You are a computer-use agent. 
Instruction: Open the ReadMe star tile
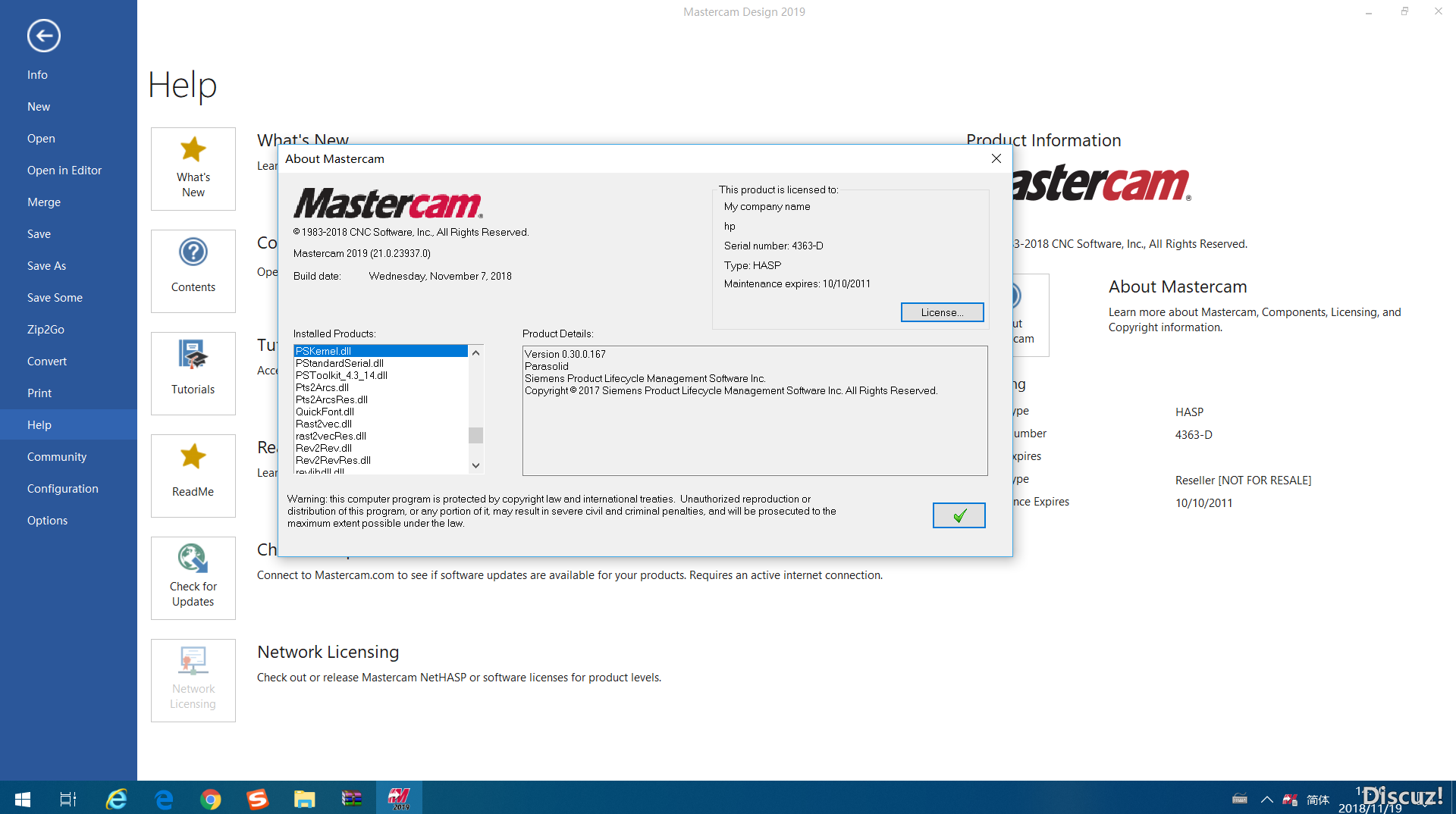[x=193, y=476]
